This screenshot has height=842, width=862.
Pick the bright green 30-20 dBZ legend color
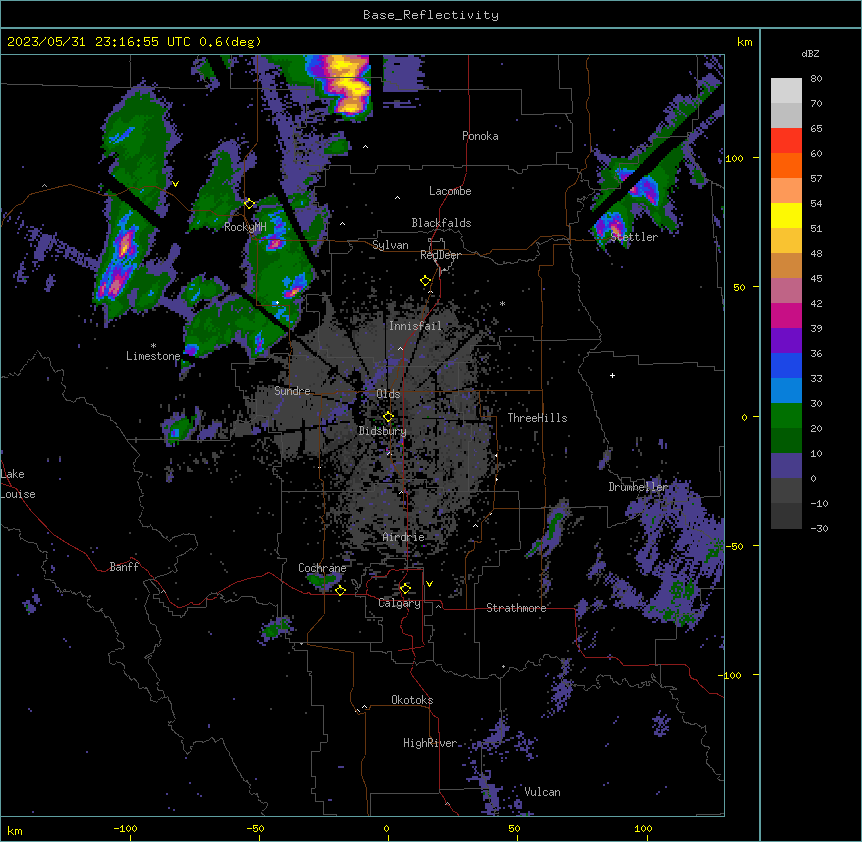[x=786, y=416]
